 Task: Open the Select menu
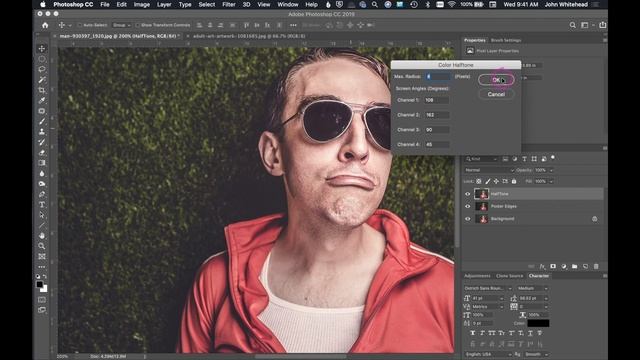point(207,4)
